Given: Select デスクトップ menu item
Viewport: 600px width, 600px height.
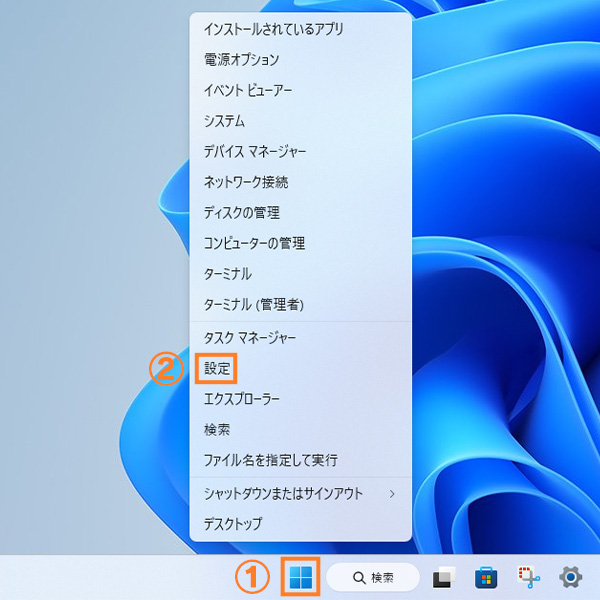Looking at the screenshot, I should (x=301, y=524).
